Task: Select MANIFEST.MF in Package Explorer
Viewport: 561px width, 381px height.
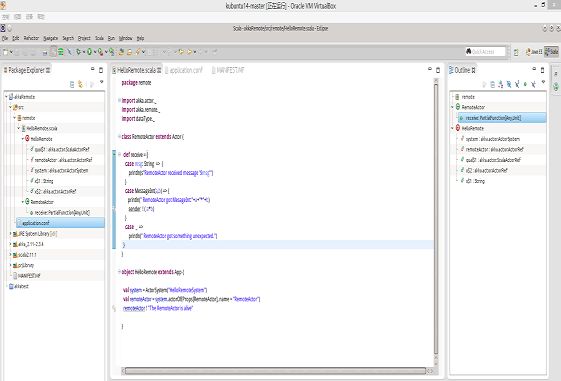Action: [x=29, y=276]
